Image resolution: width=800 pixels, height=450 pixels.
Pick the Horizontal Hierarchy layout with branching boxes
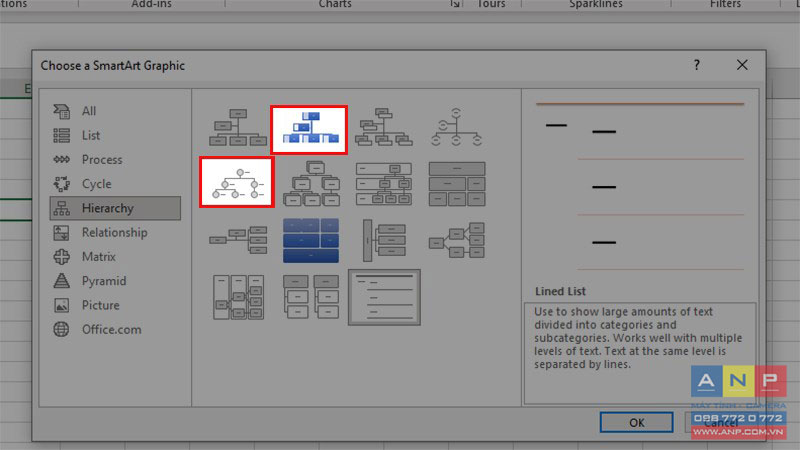coord(457,240)
